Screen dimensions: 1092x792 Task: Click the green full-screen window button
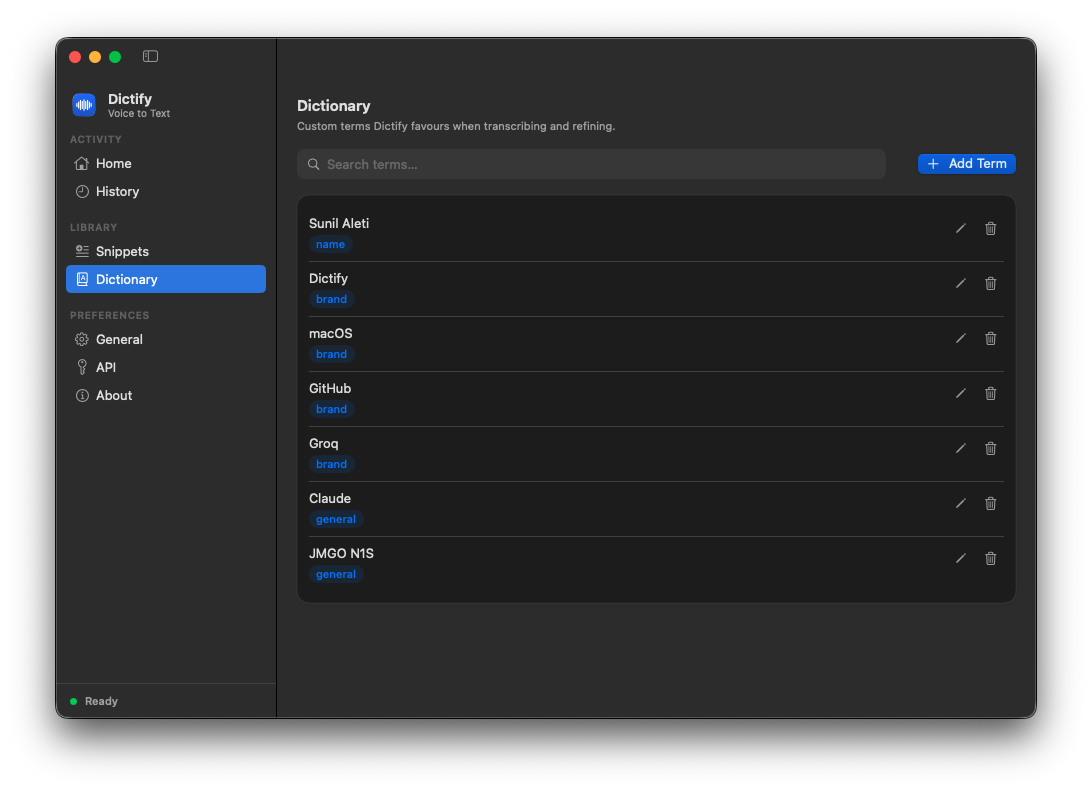point(115,57)
